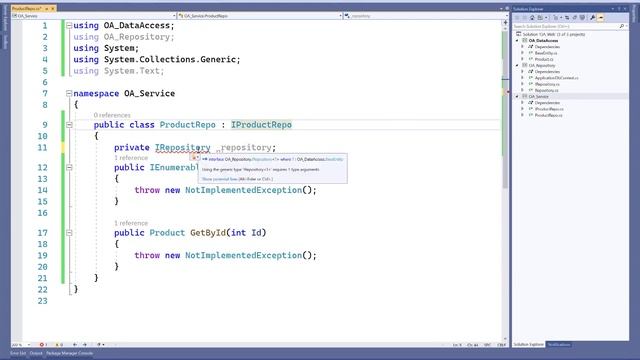Open the Solution Explorer window options dropdown
The height and width of the screenshot is (360, 640).
(613, 9)
